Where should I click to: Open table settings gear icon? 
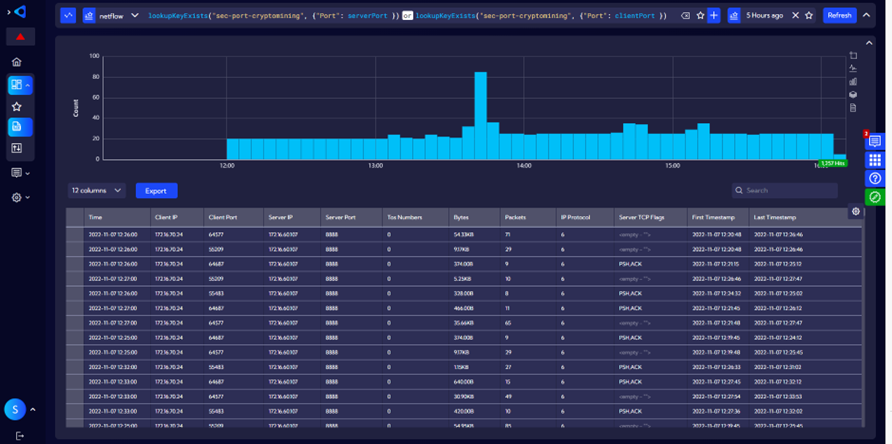click(x=856, y=212)
